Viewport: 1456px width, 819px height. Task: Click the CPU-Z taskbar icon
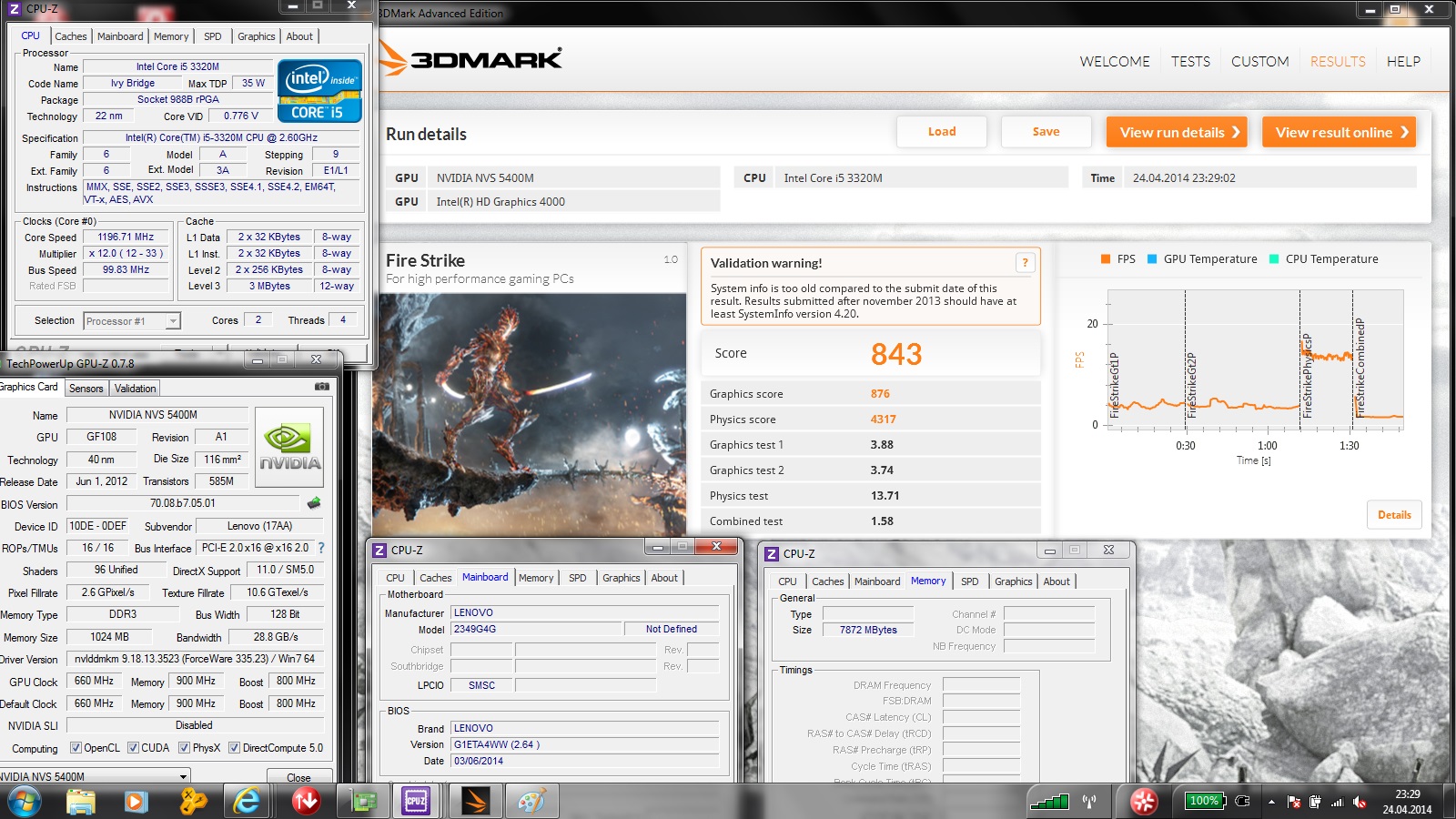click(416, 802)
